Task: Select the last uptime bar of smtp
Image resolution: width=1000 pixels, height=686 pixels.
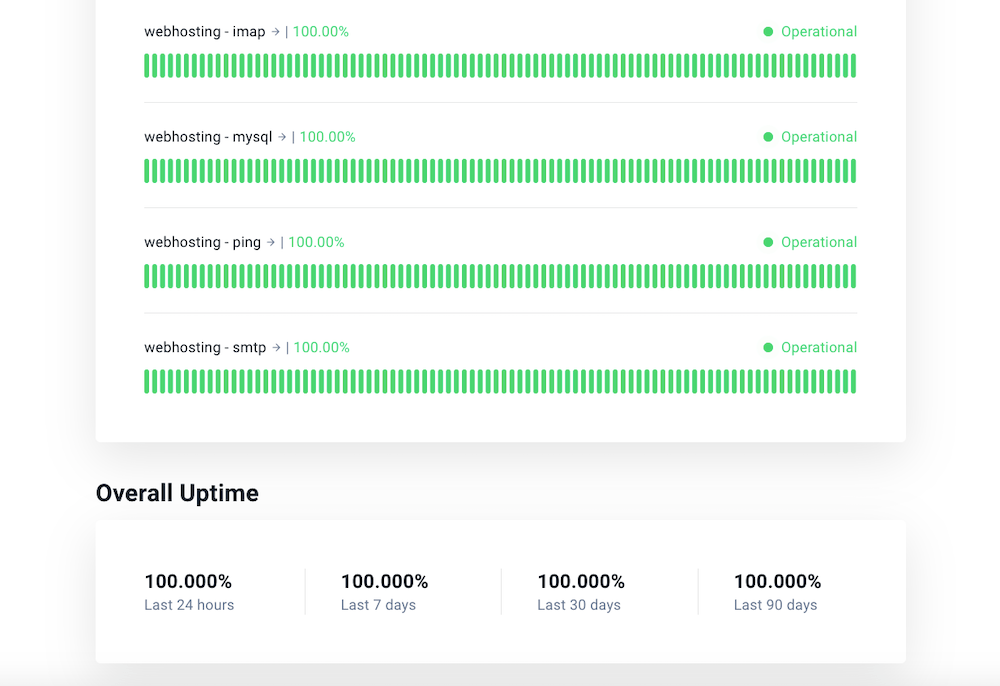Action: point(853,381)
